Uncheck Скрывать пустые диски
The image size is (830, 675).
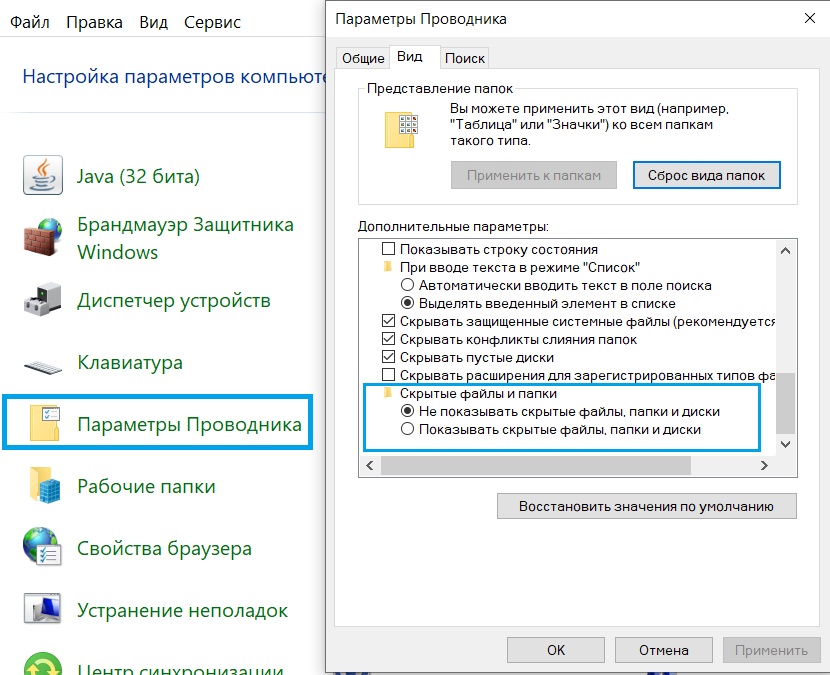(389, 357)
